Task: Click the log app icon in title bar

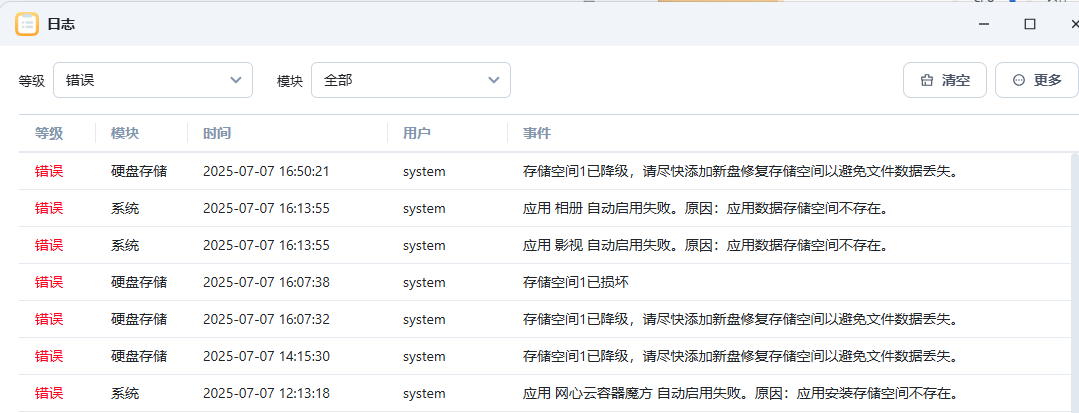Action: coord(27,24)
